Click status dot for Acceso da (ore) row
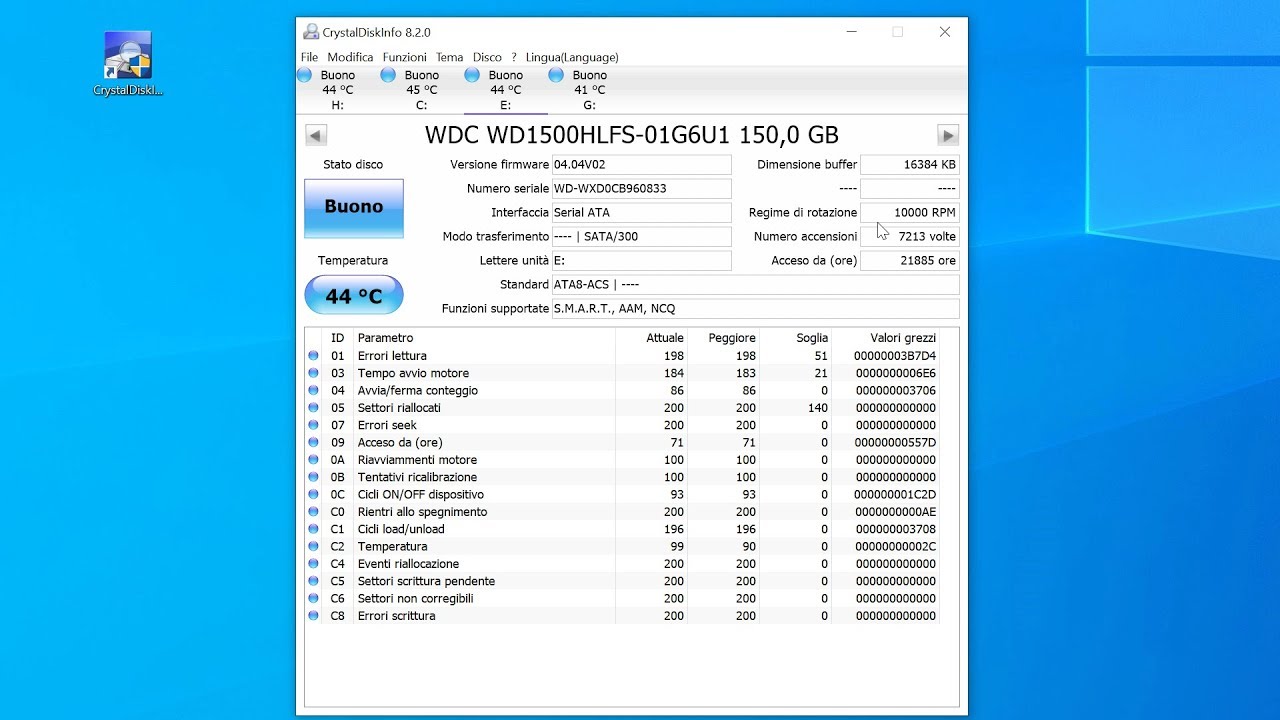The width and height of the screenshot is (1280, 720). [313, 442]
